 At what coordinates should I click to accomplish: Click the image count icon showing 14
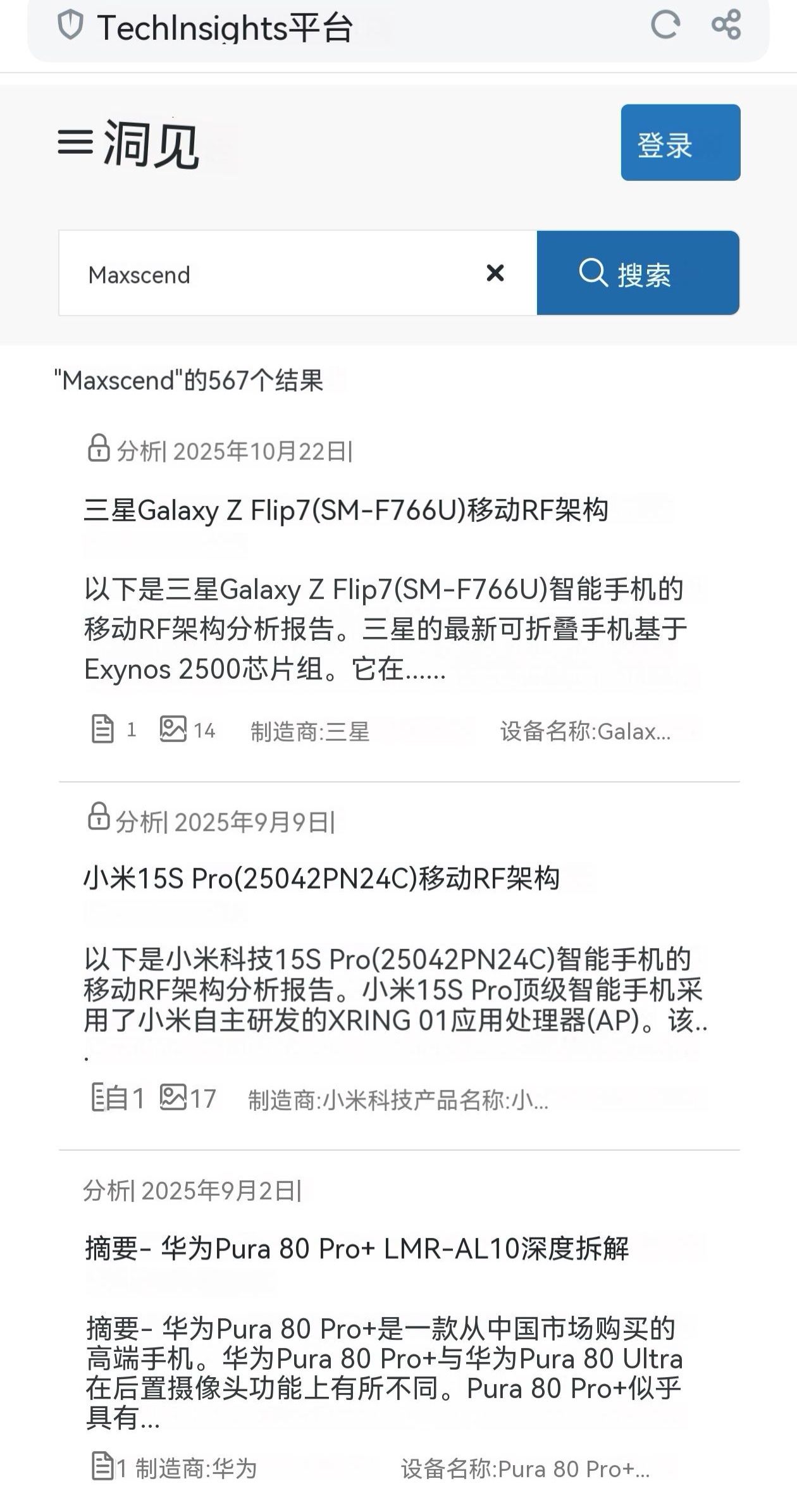tap(173, 728)
